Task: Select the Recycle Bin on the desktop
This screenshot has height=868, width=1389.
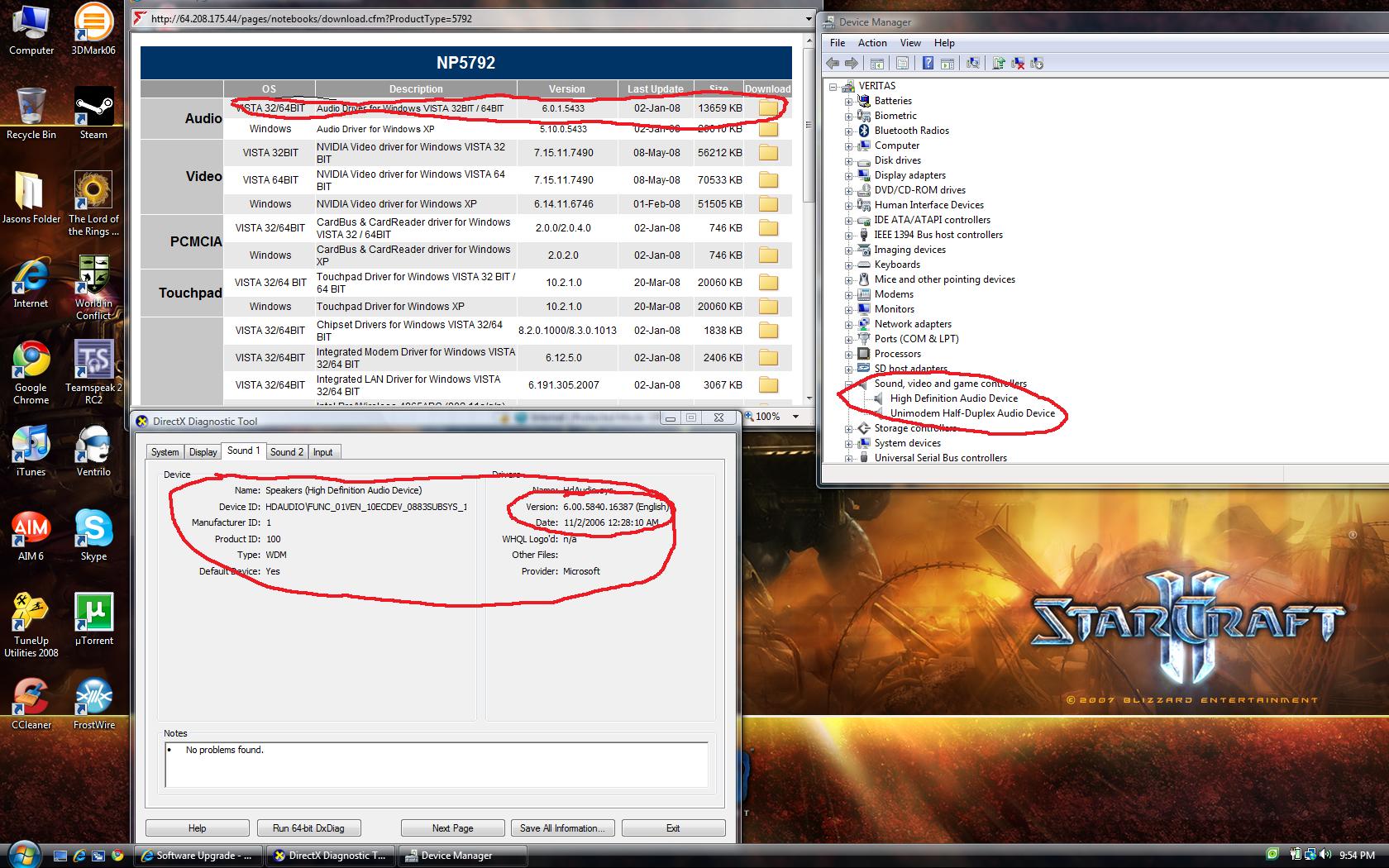Action: pyautogui.click(x=31, y=114)
